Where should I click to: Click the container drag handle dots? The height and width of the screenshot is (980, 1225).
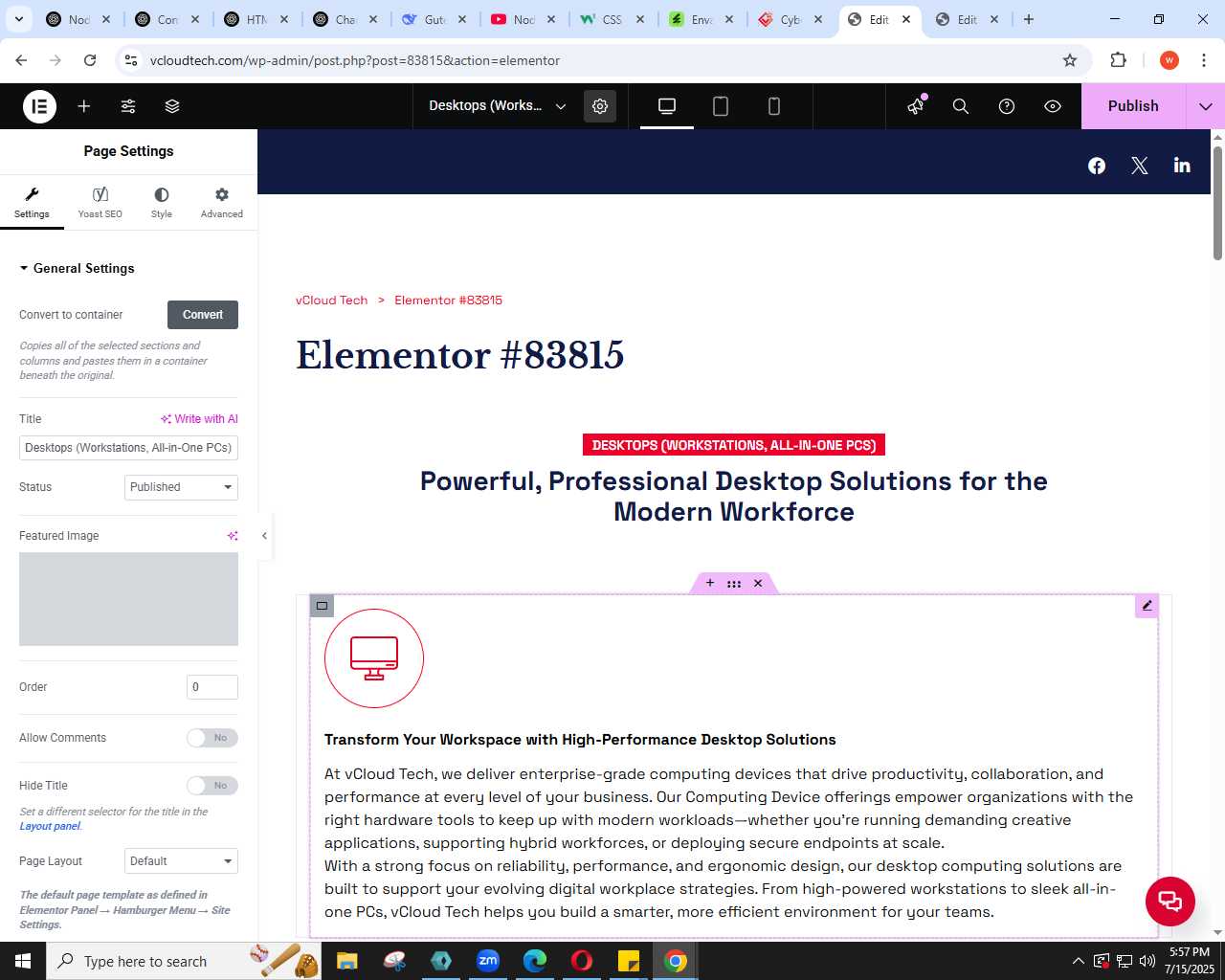734,583
